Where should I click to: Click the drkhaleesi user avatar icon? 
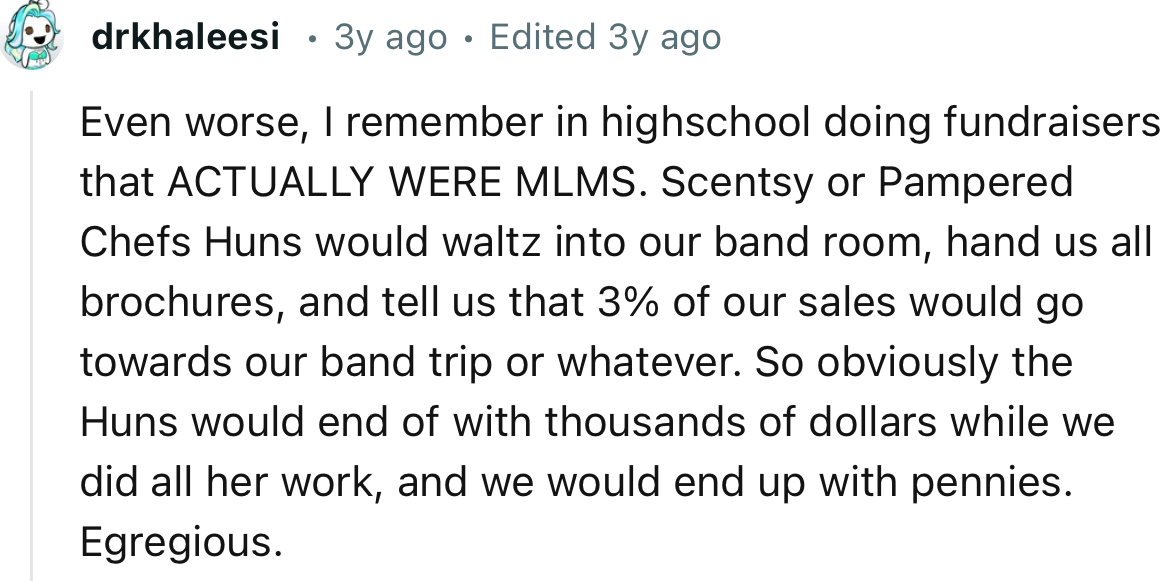coord(31,39)
